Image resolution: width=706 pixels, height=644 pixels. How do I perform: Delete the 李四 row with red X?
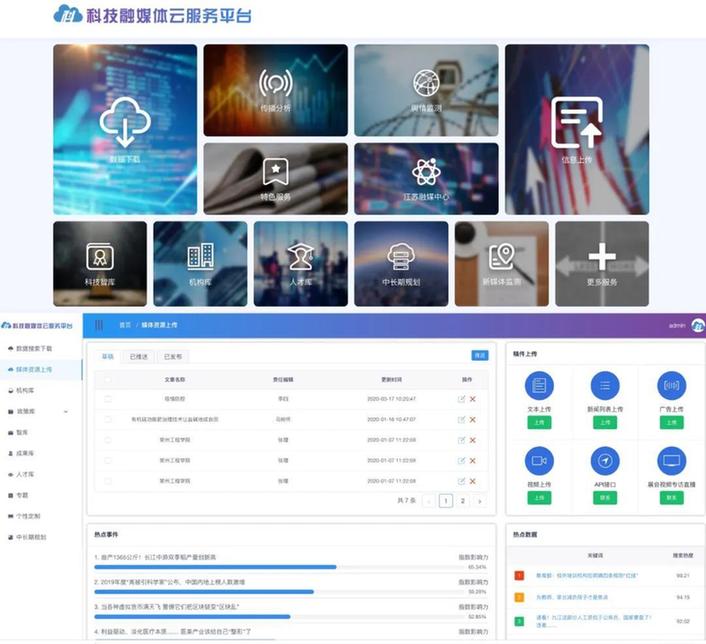click(x=473, y=399)
